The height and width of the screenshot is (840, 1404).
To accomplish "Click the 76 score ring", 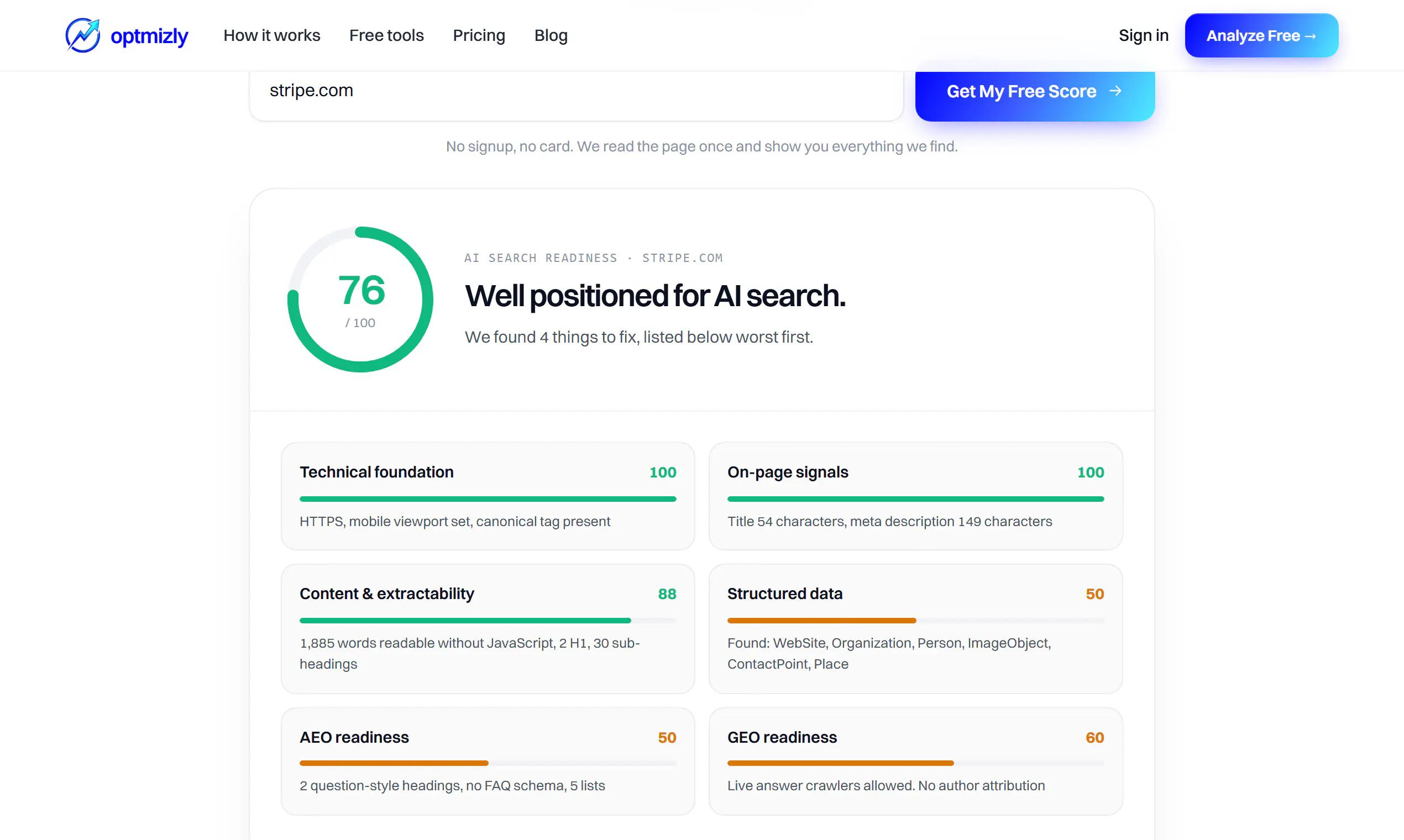I will tap(360, 300).
